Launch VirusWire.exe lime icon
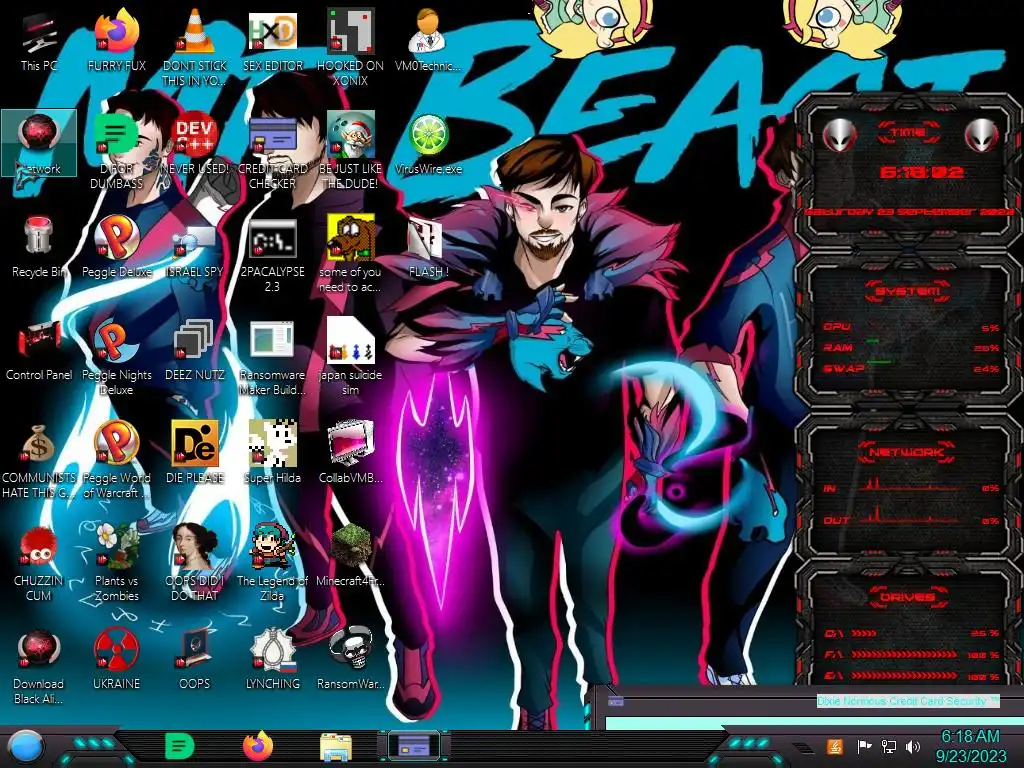Viewport: 1024px width, 768px height. coord(428,144)
